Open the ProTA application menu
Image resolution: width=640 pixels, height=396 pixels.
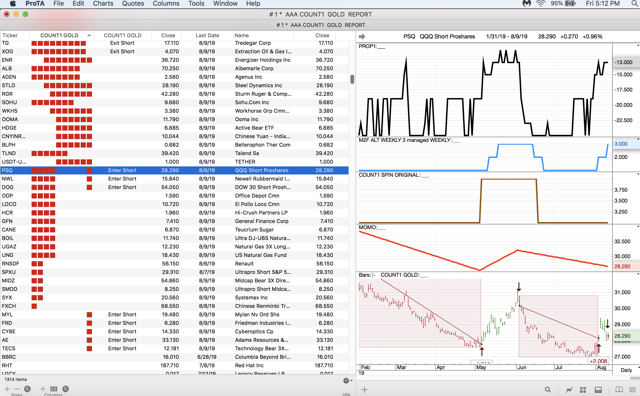point(35,3)
